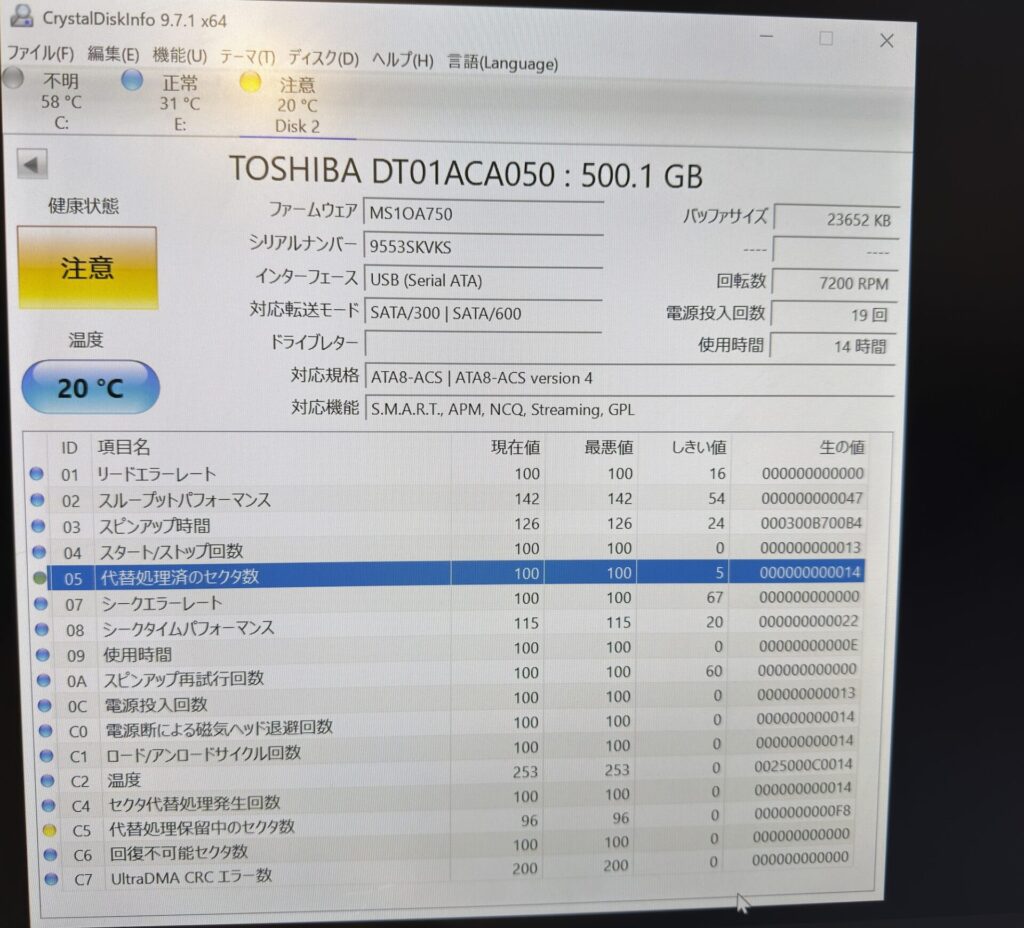Image resolution: width=1024 pixels, height=928 pixels.
Task: Click the 項目名 column header
Action: click(124, 447)
